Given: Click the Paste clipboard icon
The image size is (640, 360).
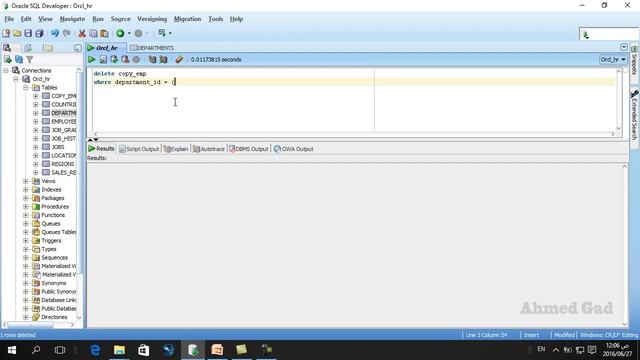Looking at the screenshot, I should click(104, 33).
